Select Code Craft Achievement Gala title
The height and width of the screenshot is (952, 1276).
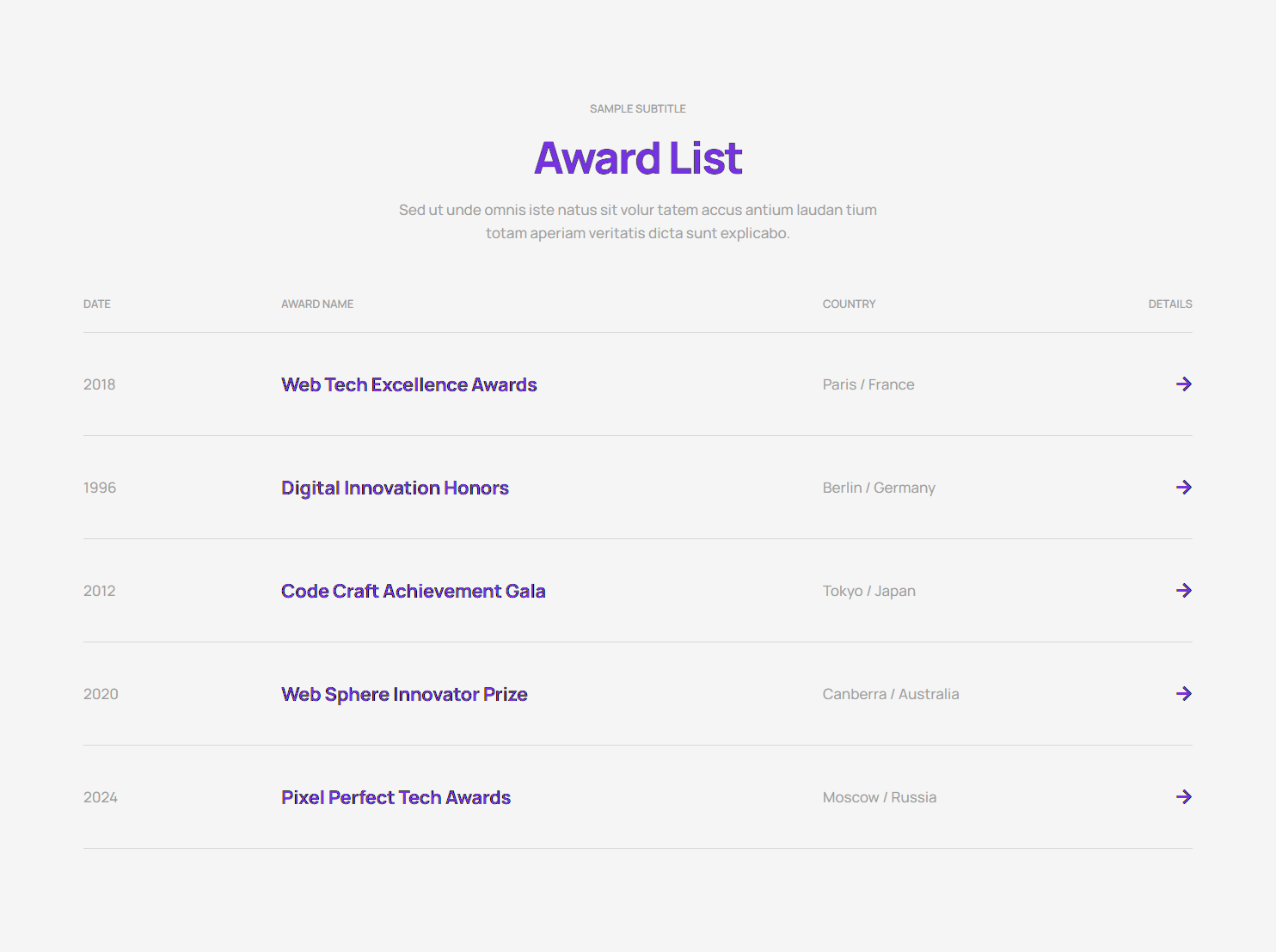[x=413, y=591]
